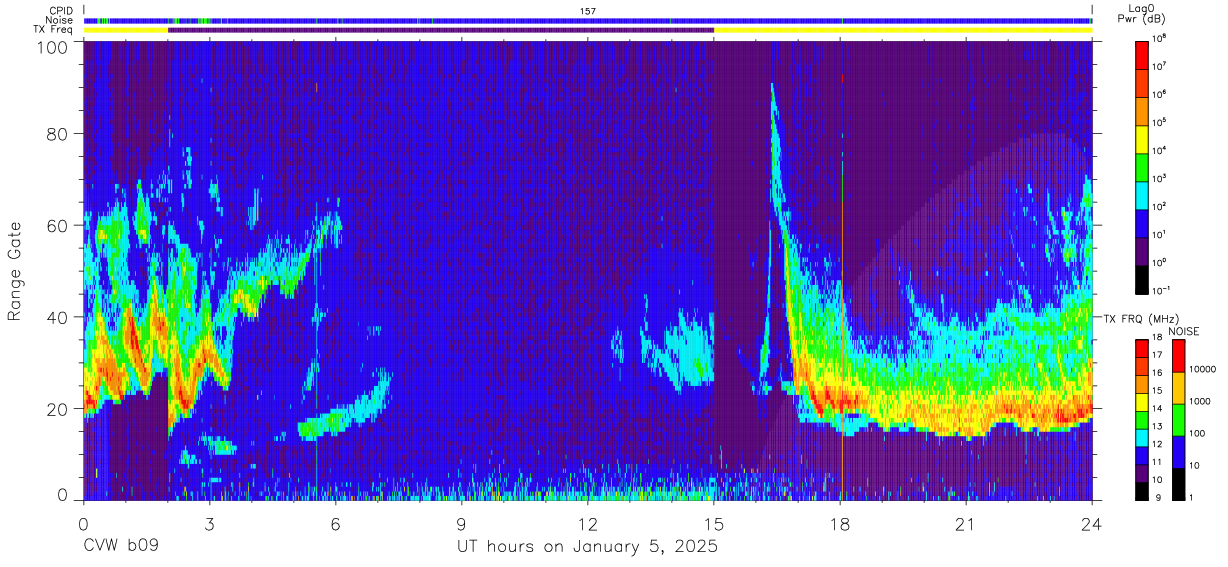Click the '40' tick label on the Range Gate axis
Viewport: 1228px width, 567px height.
pyautogui.click(x=56, y=317)
